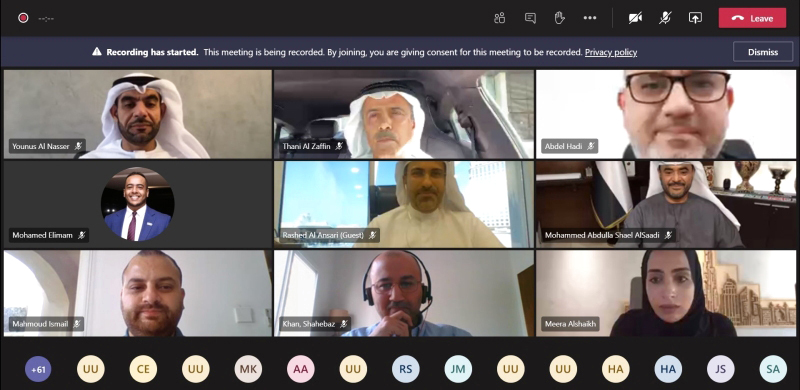Select Mohamed Elimam's profile picture tile
800x390 pixels.
pos(138,204)
